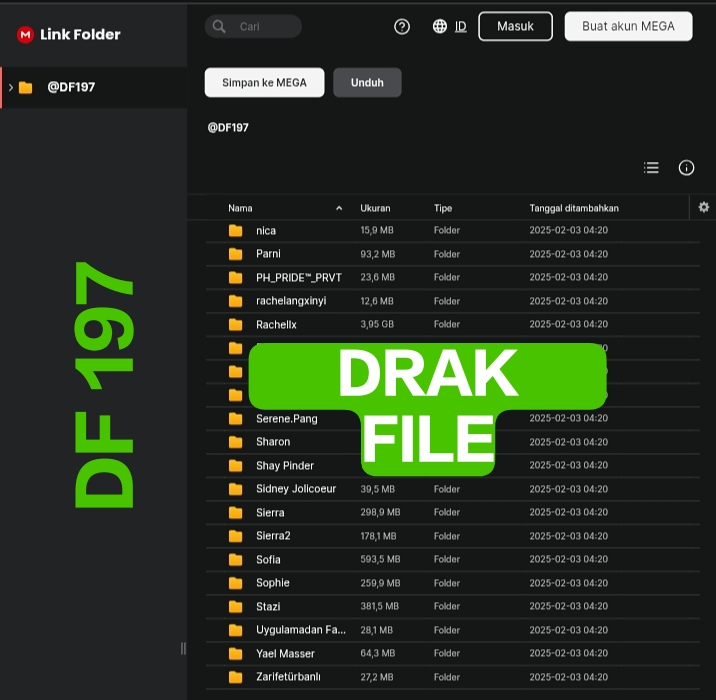Click folder icon of Zarifetürbanlı row
The width and height of the screenshot is (716, 700).
point(236,677)
